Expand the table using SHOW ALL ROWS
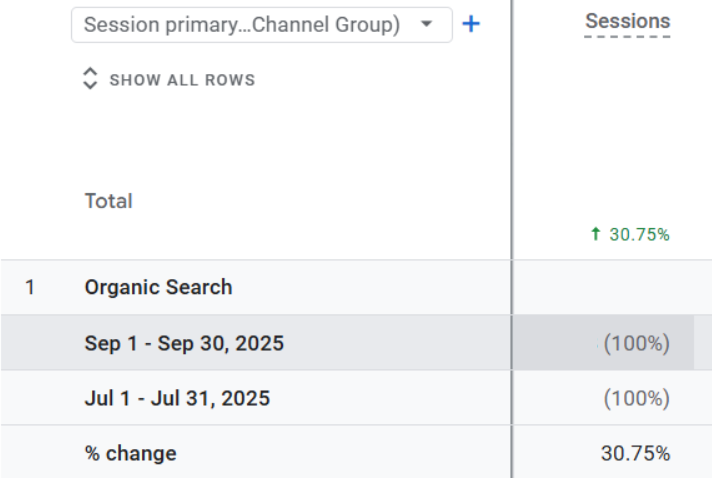Viewport: 712px width, 478px height. coord(182,80)
